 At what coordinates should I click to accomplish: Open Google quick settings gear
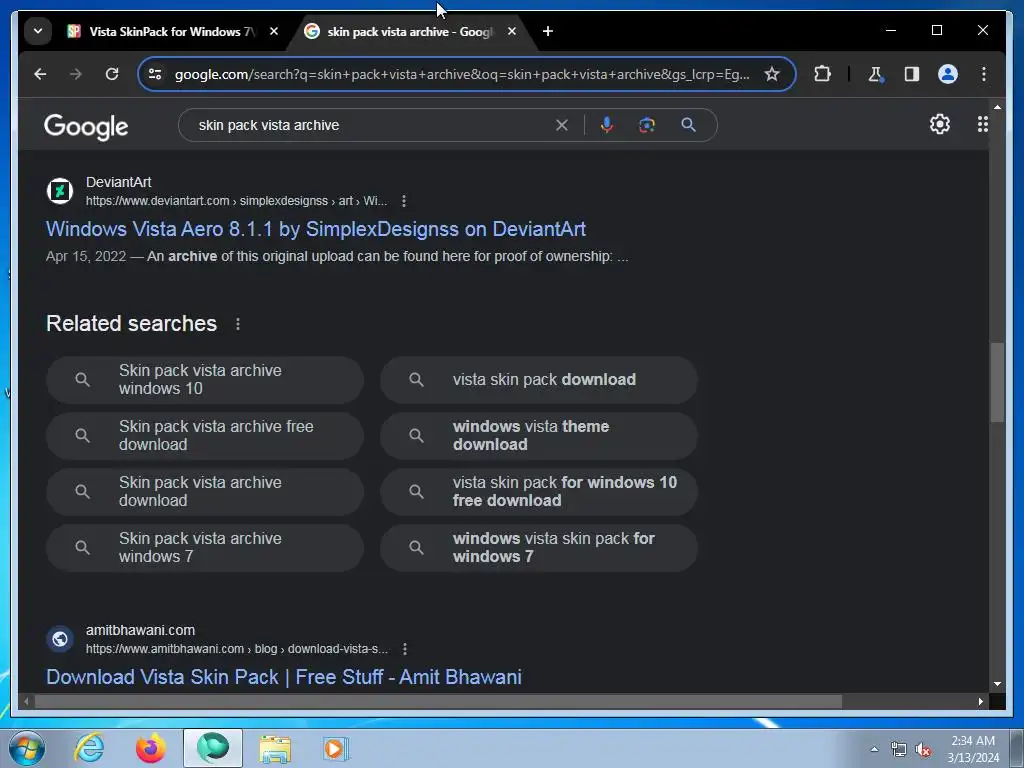940,124
